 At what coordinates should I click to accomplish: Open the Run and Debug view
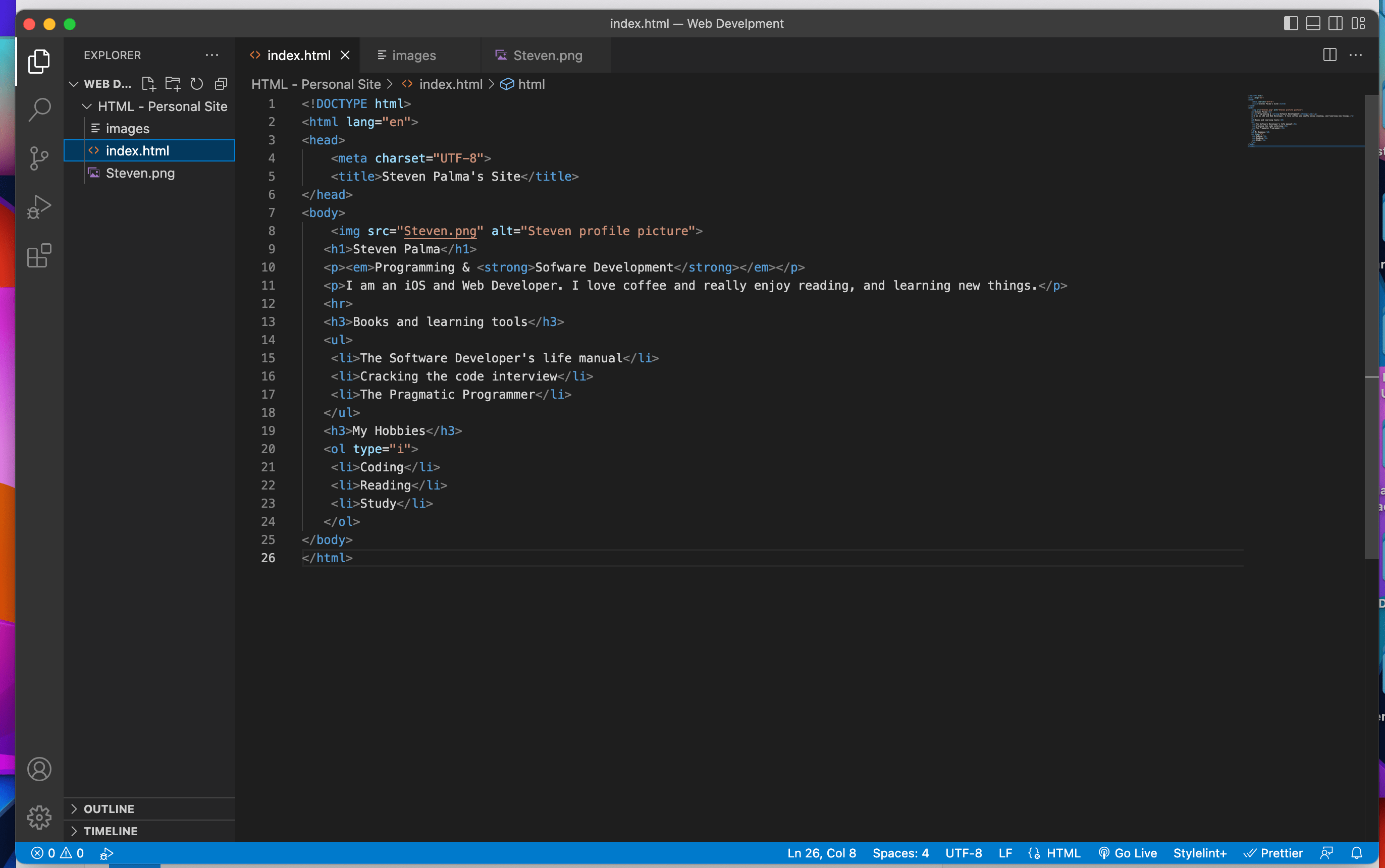[x=39, y=207]
